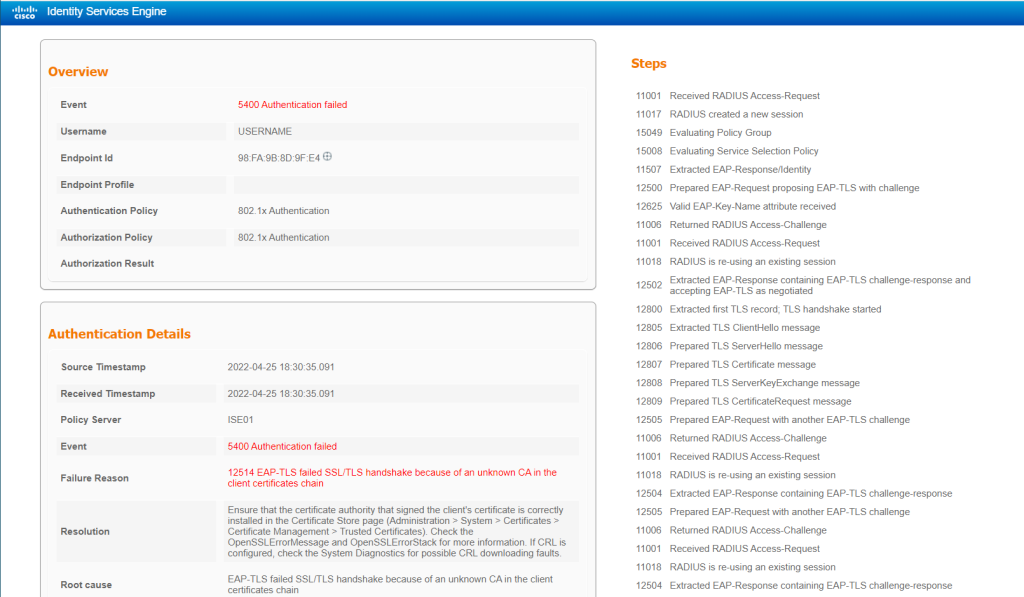This screenshot has height=597, width=1024.
Task: Click the Username label in Overview
Action: click(84, 131)
